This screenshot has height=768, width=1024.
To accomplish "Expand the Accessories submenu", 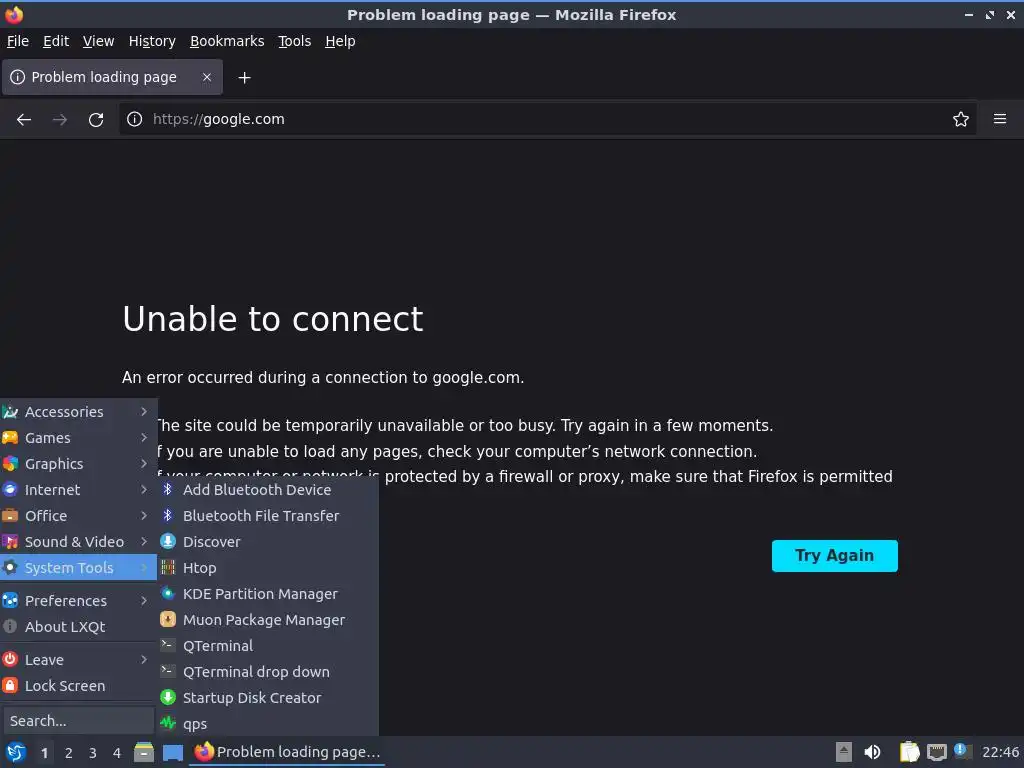I will (78, 412).
